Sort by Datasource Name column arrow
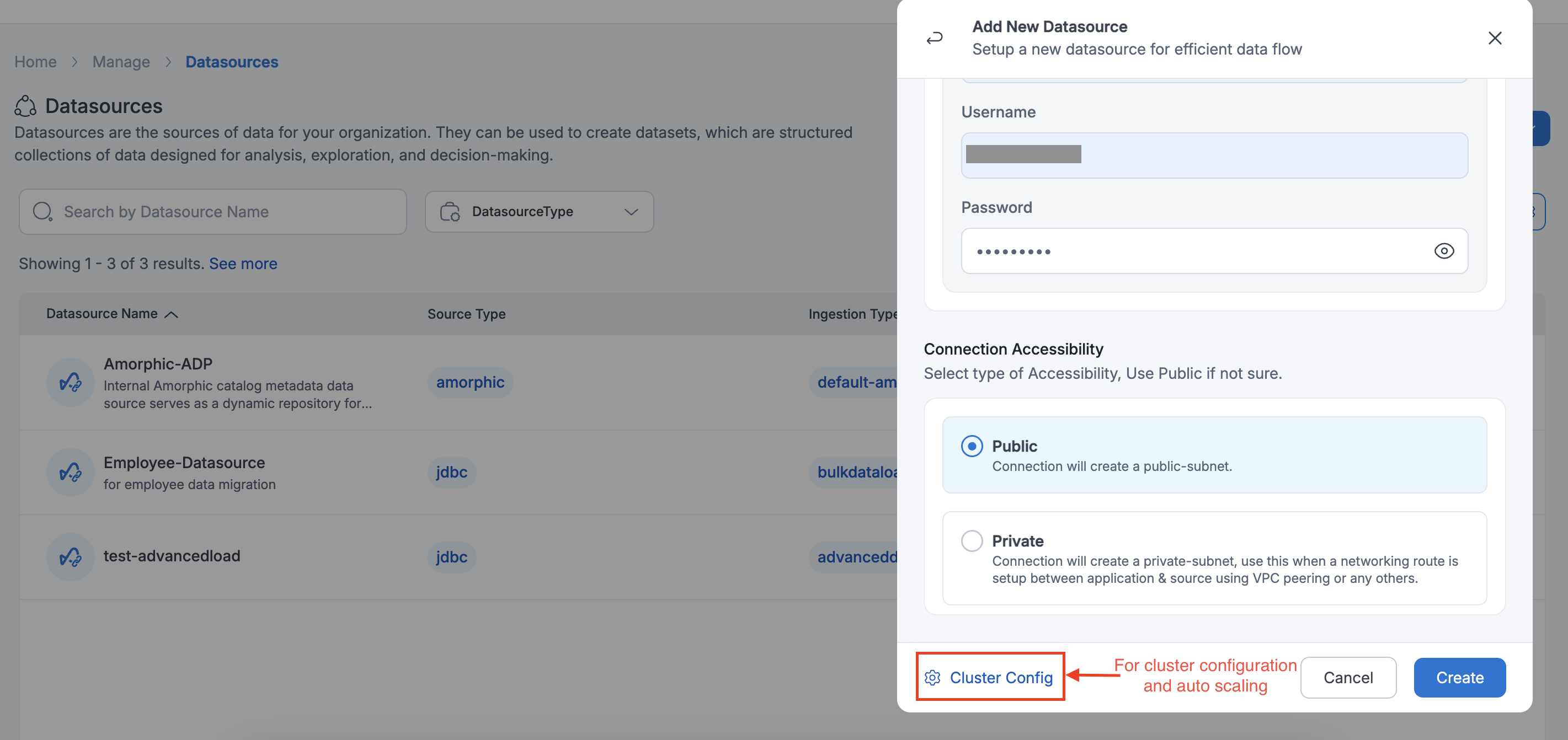This screenshot has height=740, width=1568. [x=172, y=314]
